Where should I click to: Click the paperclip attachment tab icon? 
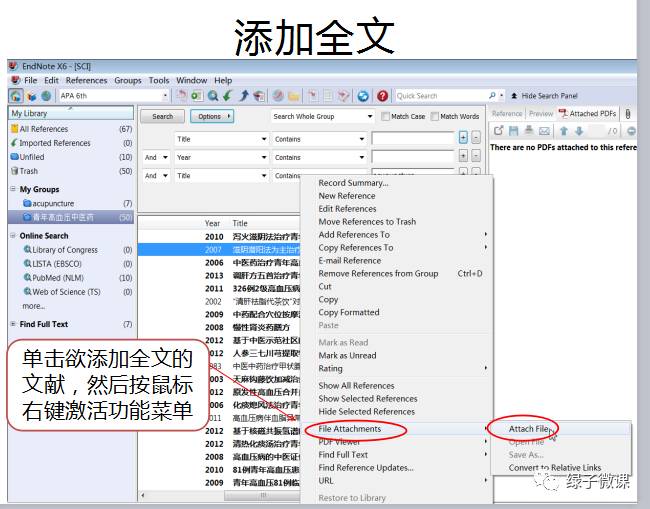628,114
